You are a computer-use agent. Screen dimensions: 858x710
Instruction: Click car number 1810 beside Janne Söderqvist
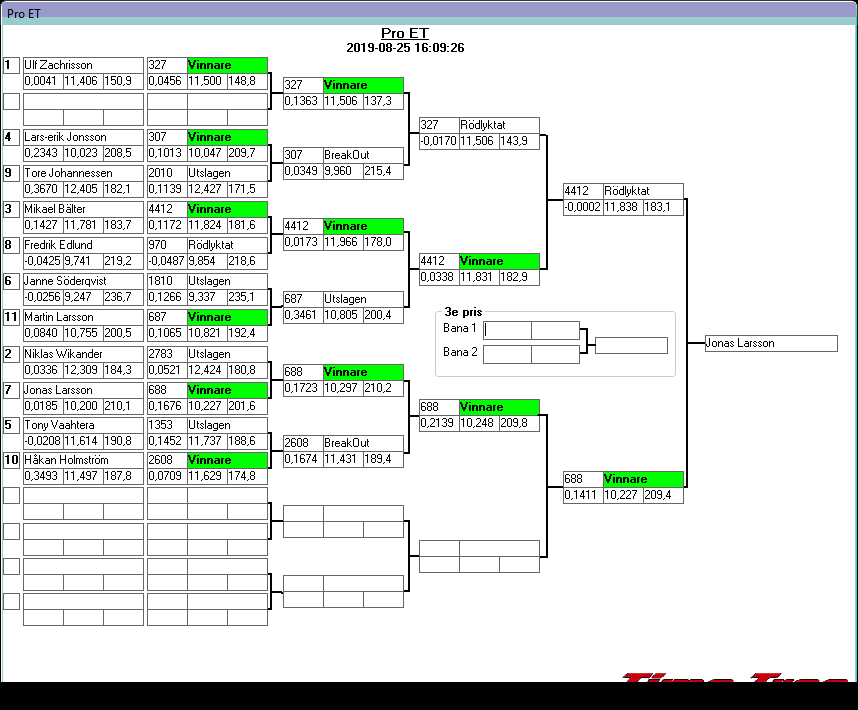point(166,281)
